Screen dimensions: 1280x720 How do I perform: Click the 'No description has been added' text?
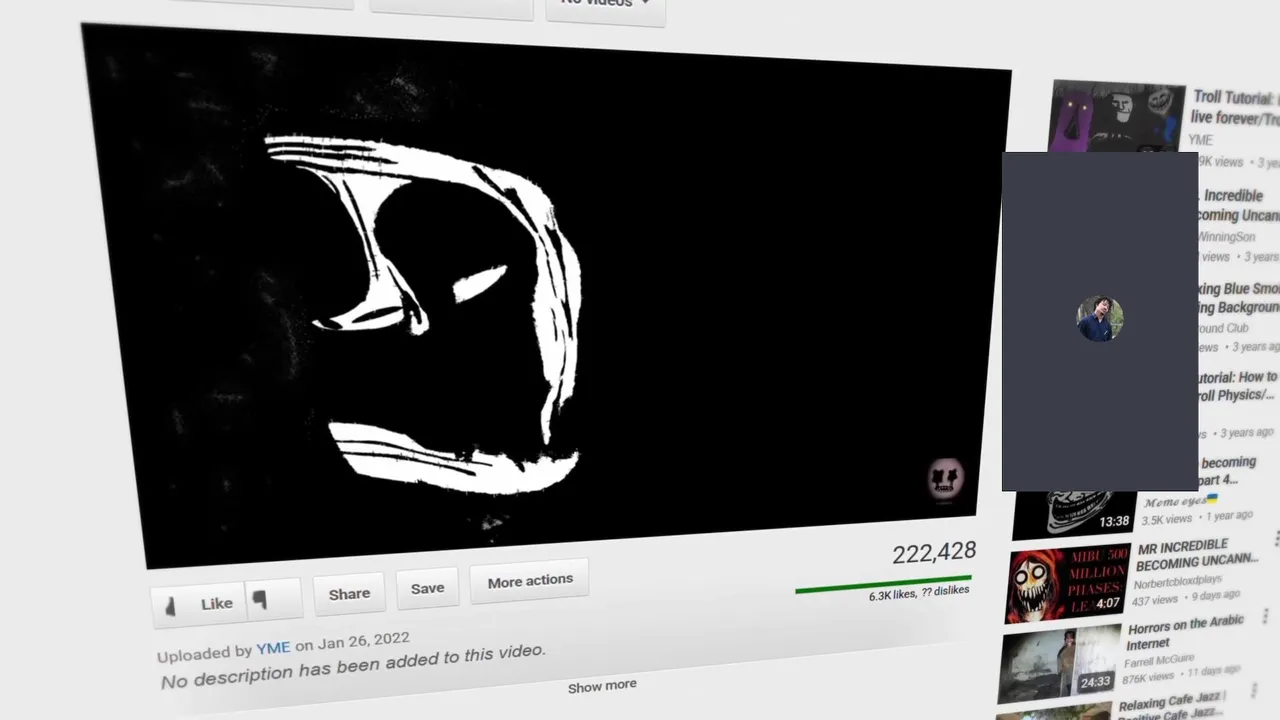pyautogui.click(x=353, y=666)
